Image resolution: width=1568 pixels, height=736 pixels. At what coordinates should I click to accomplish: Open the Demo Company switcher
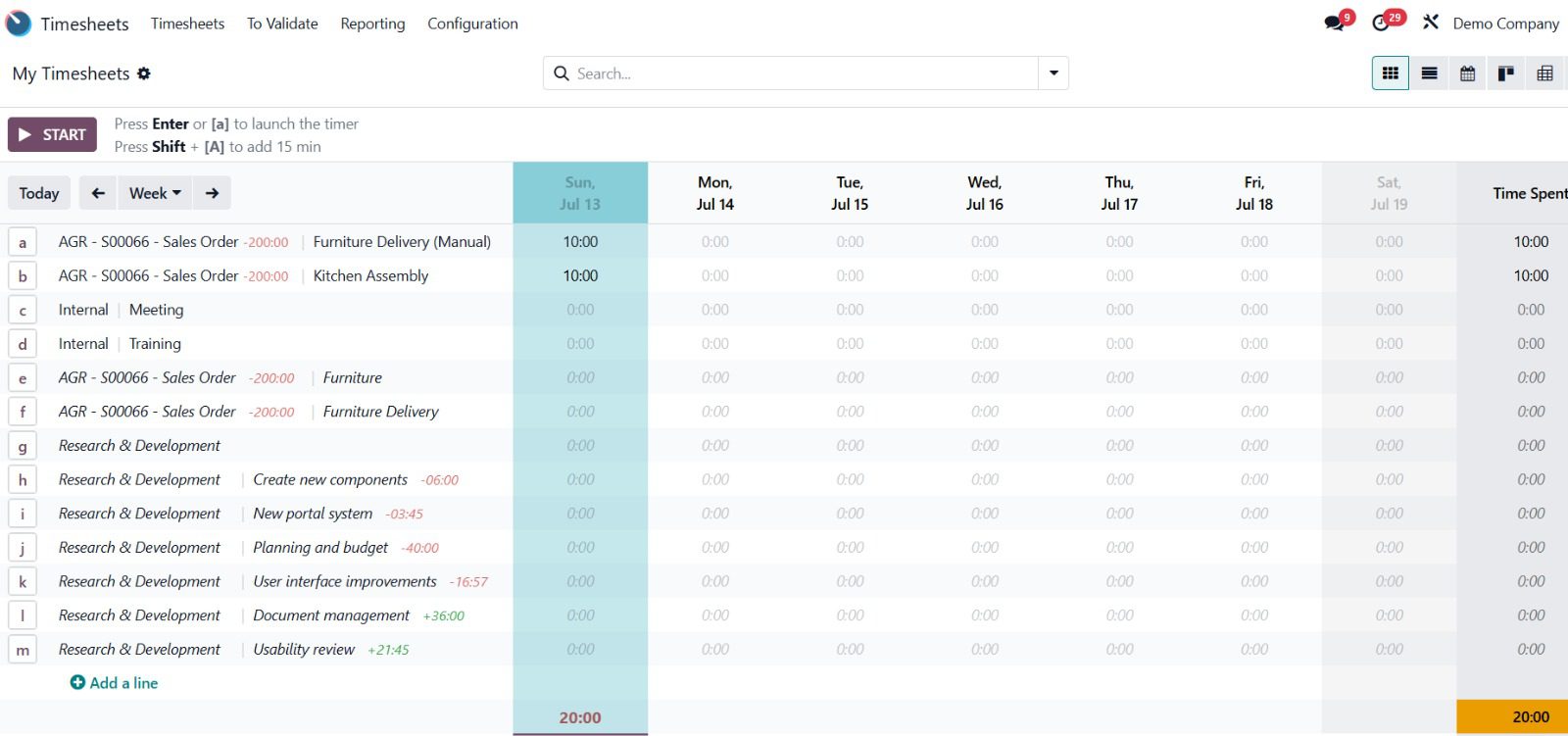[x=1505, y=24]
